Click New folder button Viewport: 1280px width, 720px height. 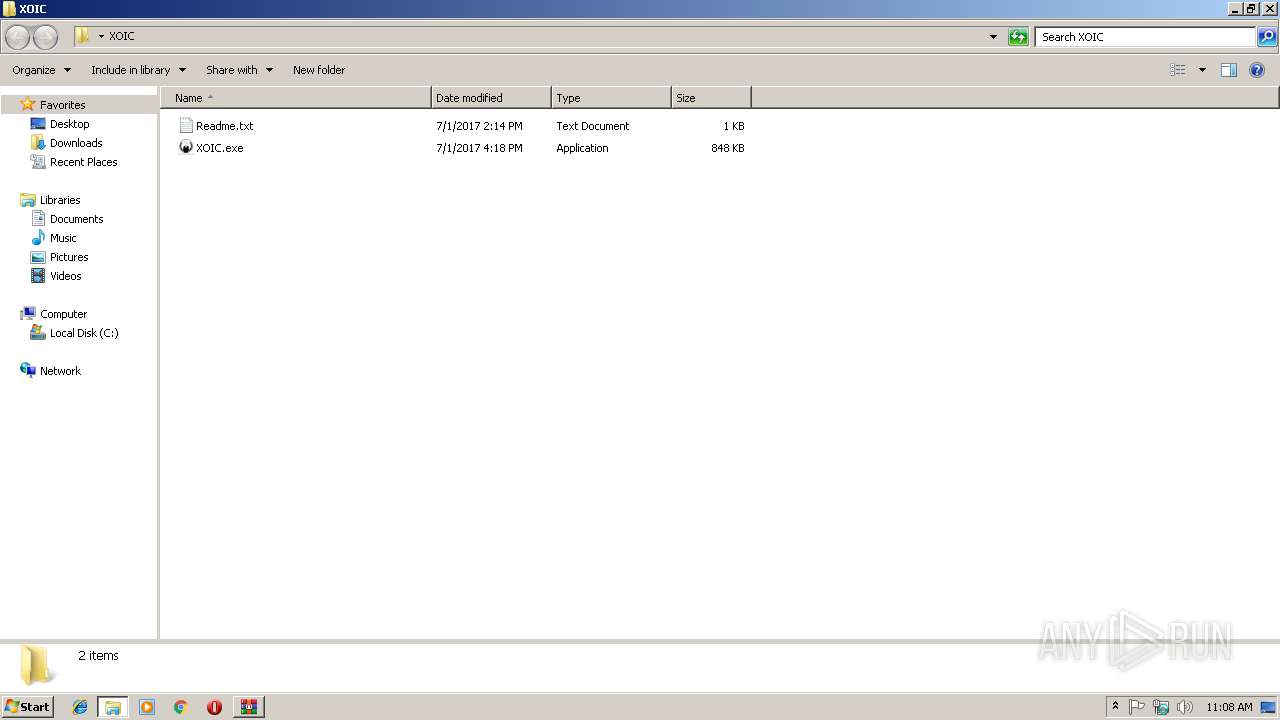(319, 70)
